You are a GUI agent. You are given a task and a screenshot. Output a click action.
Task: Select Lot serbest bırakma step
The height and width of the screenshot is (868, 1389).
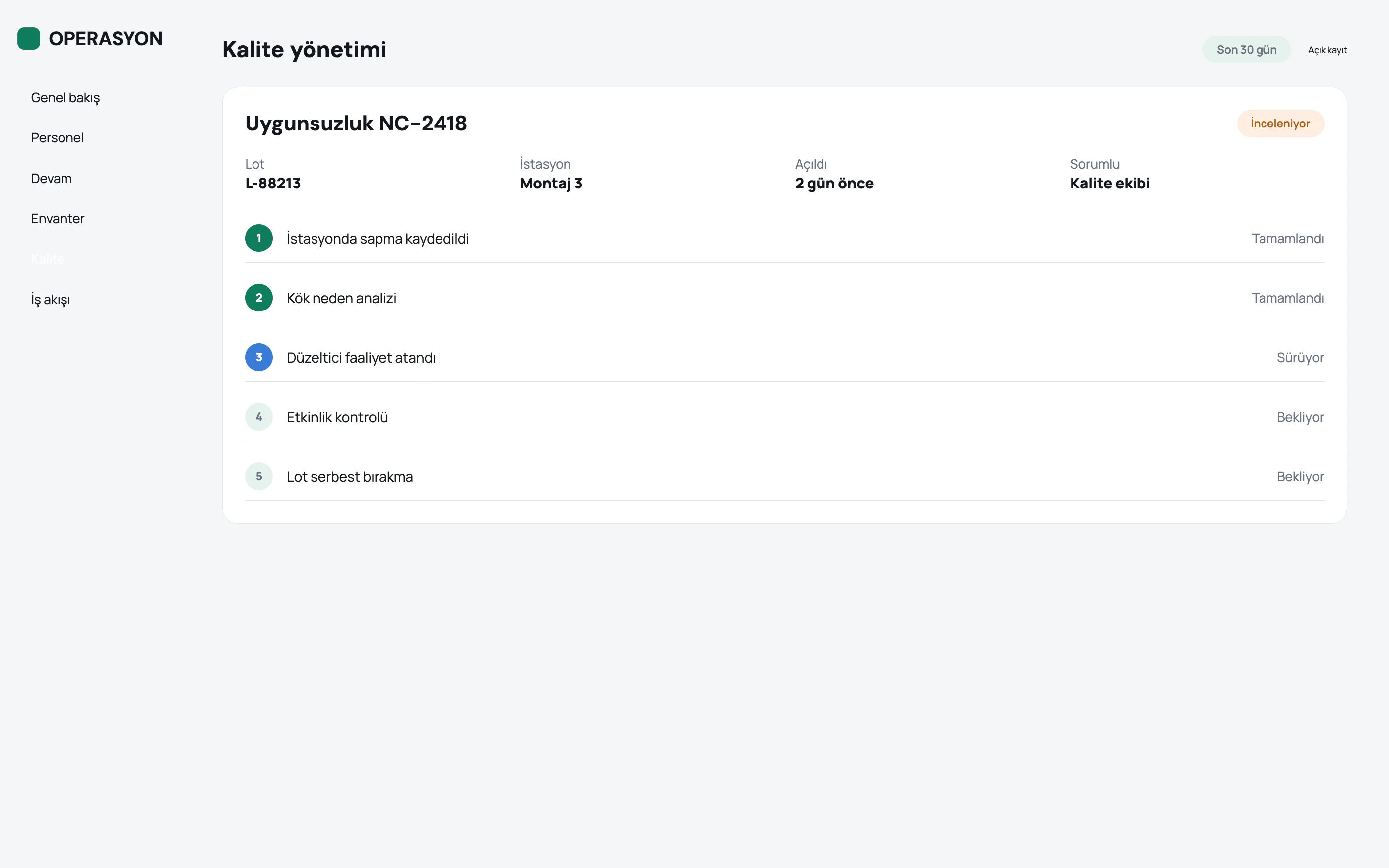click(x=785, y=477)
